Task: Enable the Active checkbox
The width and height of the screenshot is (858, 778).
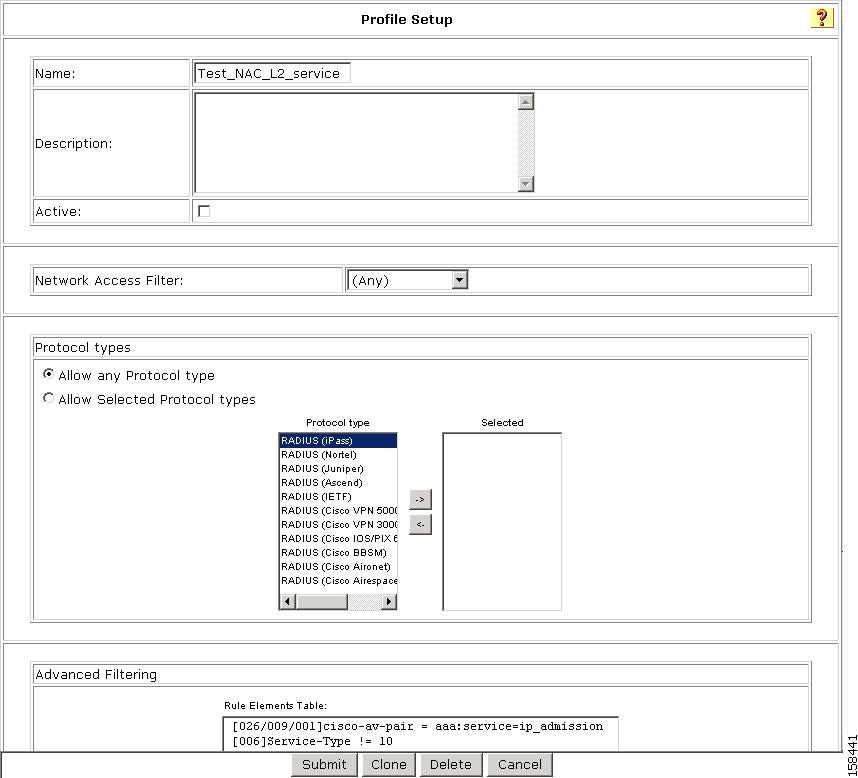Action: pos(203,210)
